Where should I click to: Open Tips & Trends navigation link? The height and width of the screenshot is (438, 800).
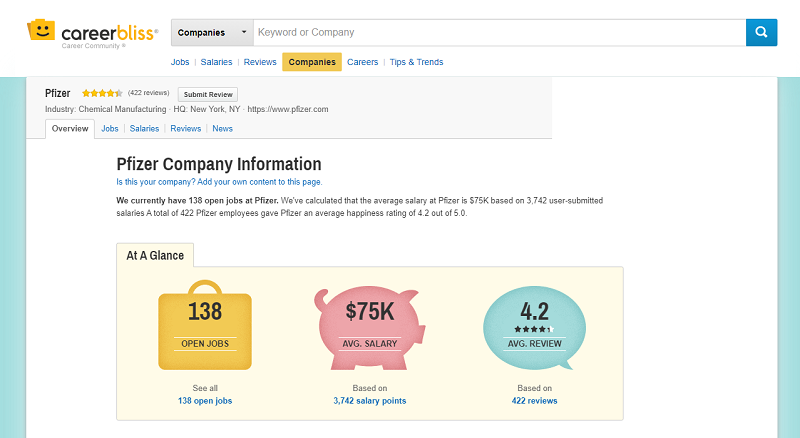416,62
